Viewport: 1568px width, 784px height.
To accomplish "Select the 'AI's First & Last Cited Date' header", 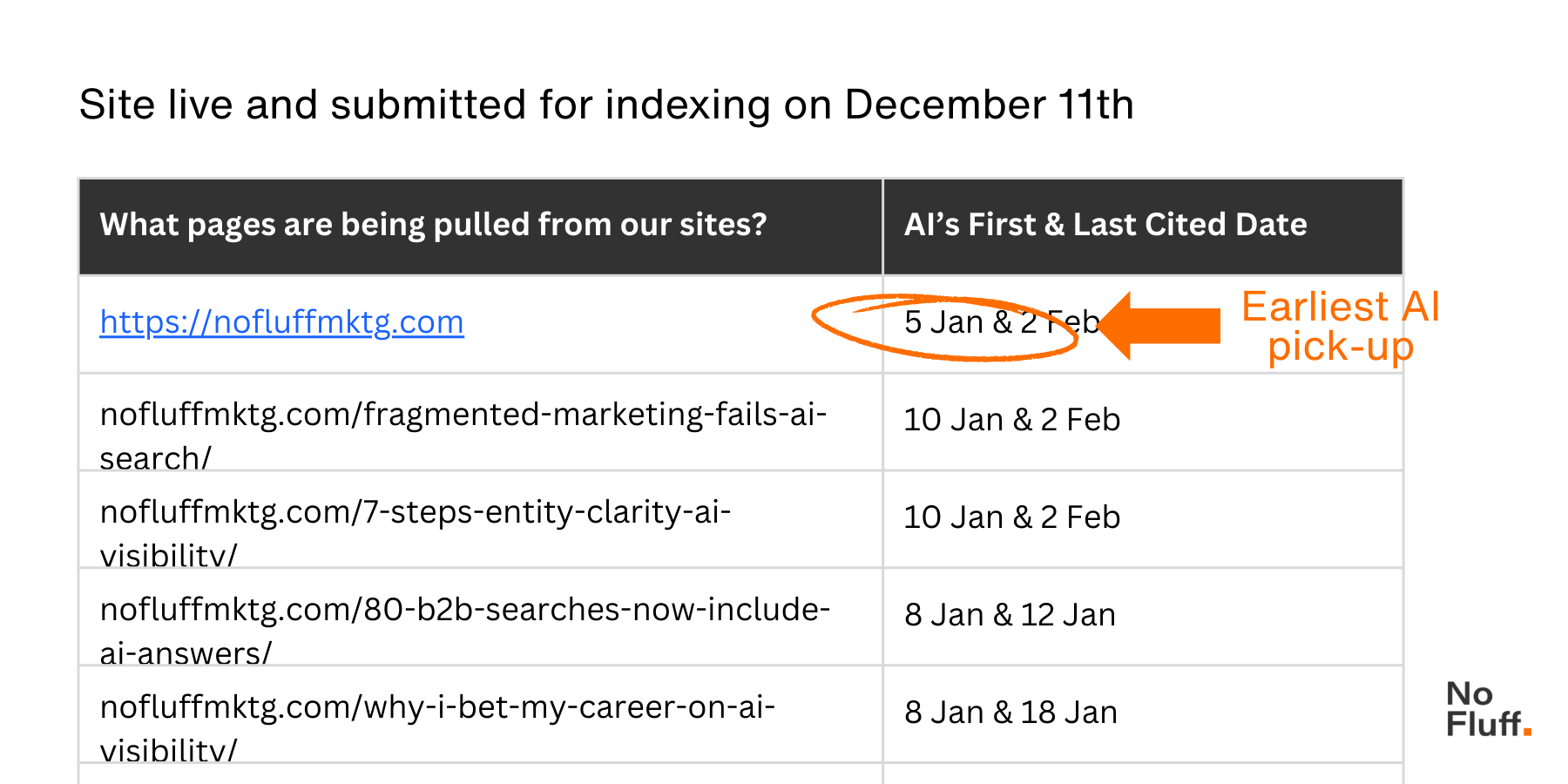I will (1105, 225).
